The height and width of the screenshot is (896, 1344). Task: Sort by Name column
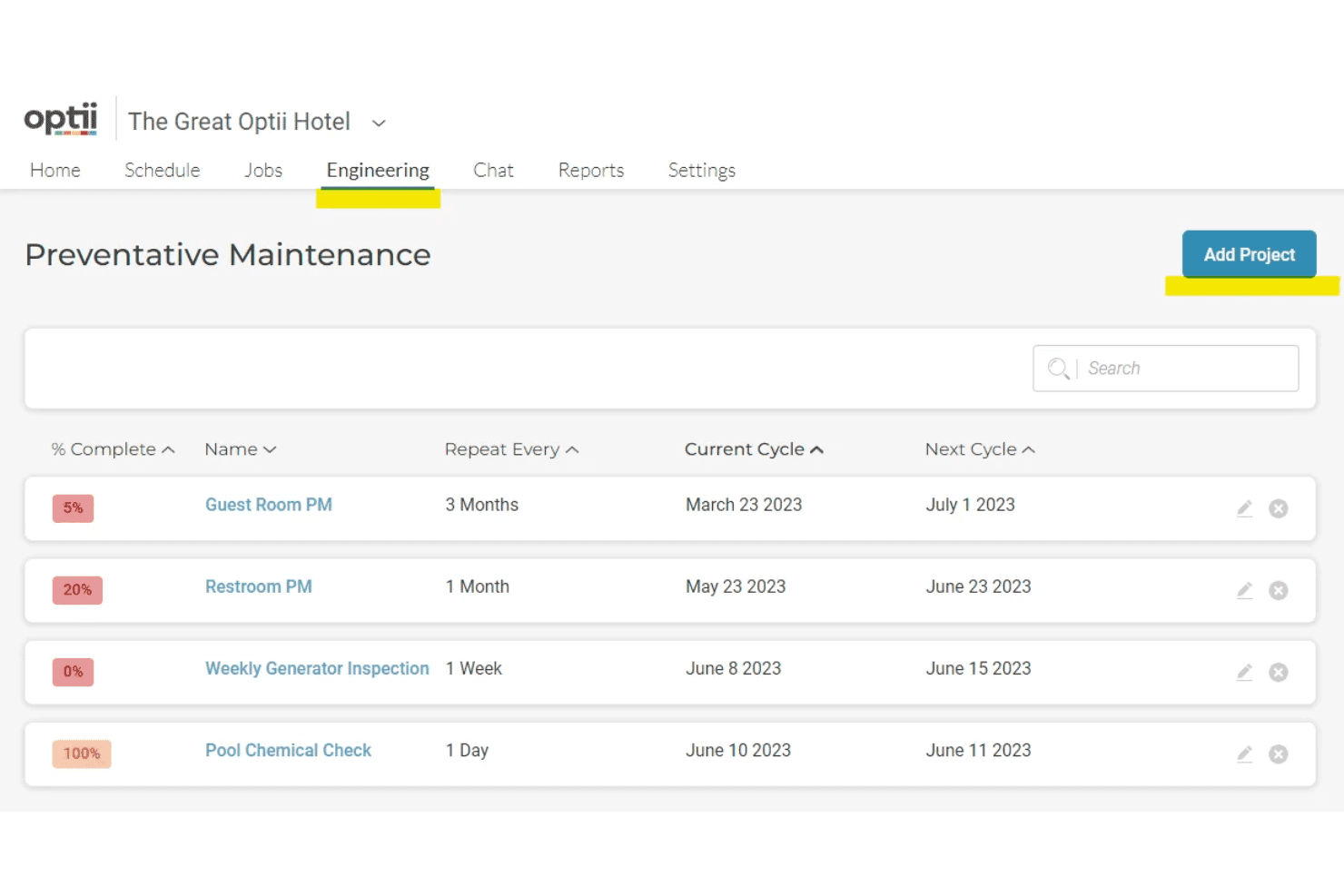pos(241,449)
